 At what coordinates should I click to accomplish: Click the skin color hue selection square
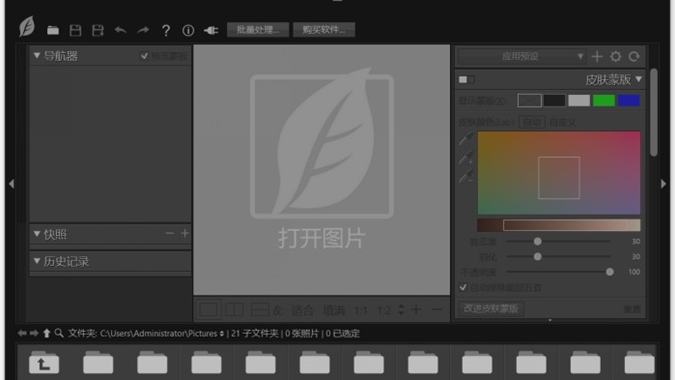click(559, 178)
